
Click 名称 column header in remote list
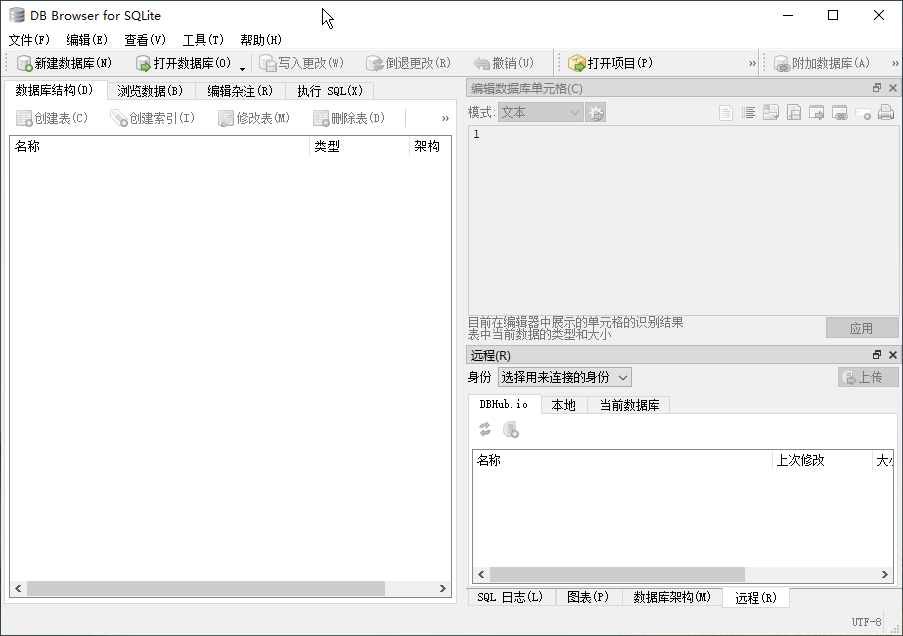click(623, 460)
